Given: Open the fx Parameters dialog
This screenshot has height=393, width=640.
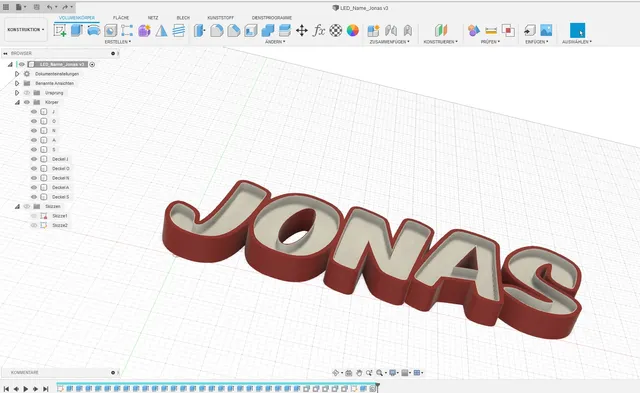Looking at the screenshot, I should click(x=318, y=31).
